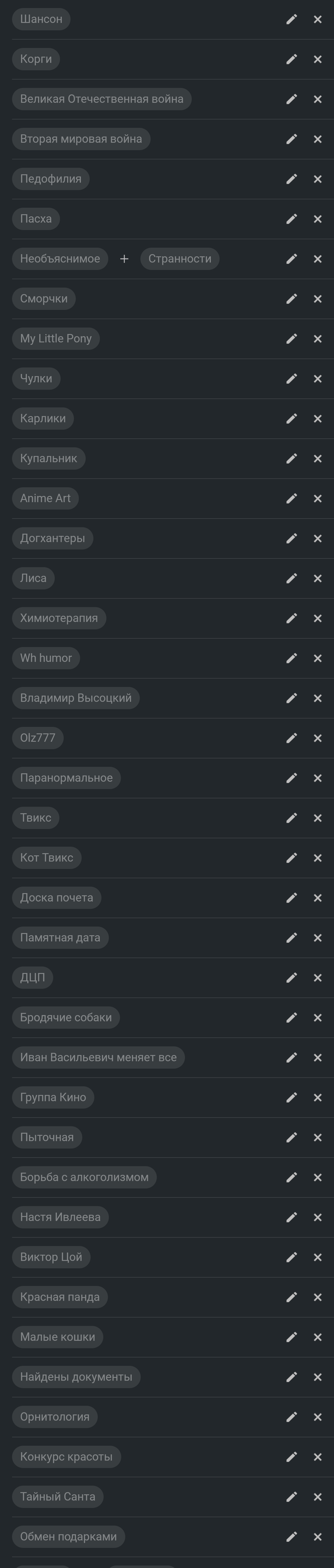
Task: Delete the Вторая мировая война entry
Action: (x=318, y=139)
